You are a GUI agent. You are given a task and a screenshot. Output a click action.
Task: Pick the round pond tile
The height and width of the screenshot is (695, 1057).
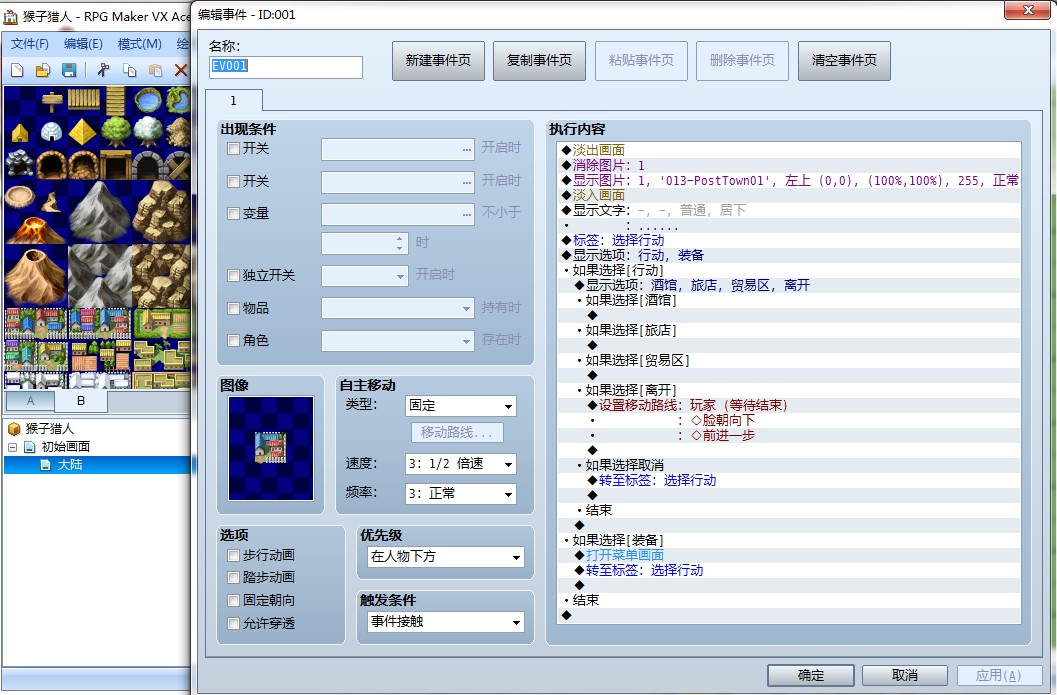147,101
